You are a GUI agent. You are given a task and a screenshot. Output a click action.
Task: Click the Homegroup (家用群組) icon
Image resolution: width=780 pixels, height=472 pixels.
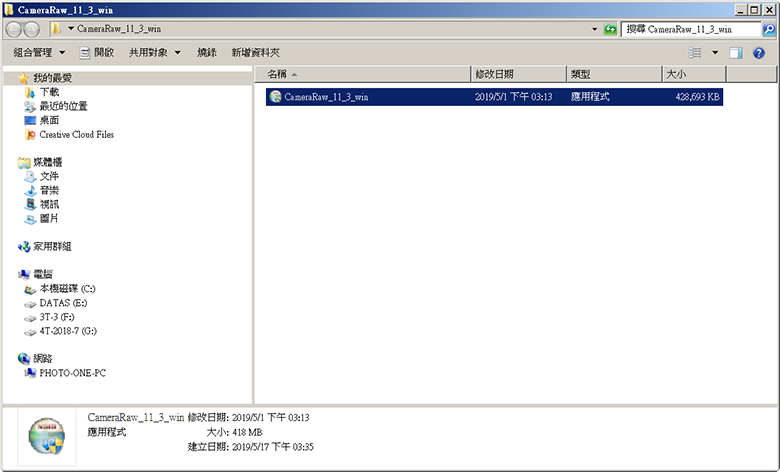(x=24, y=246)
